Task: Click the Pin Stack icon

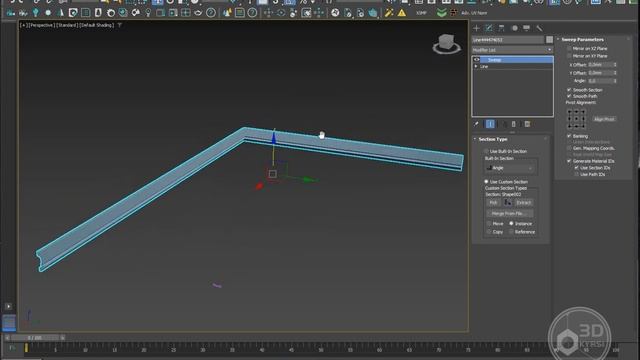Action: [x=476, y=124]
